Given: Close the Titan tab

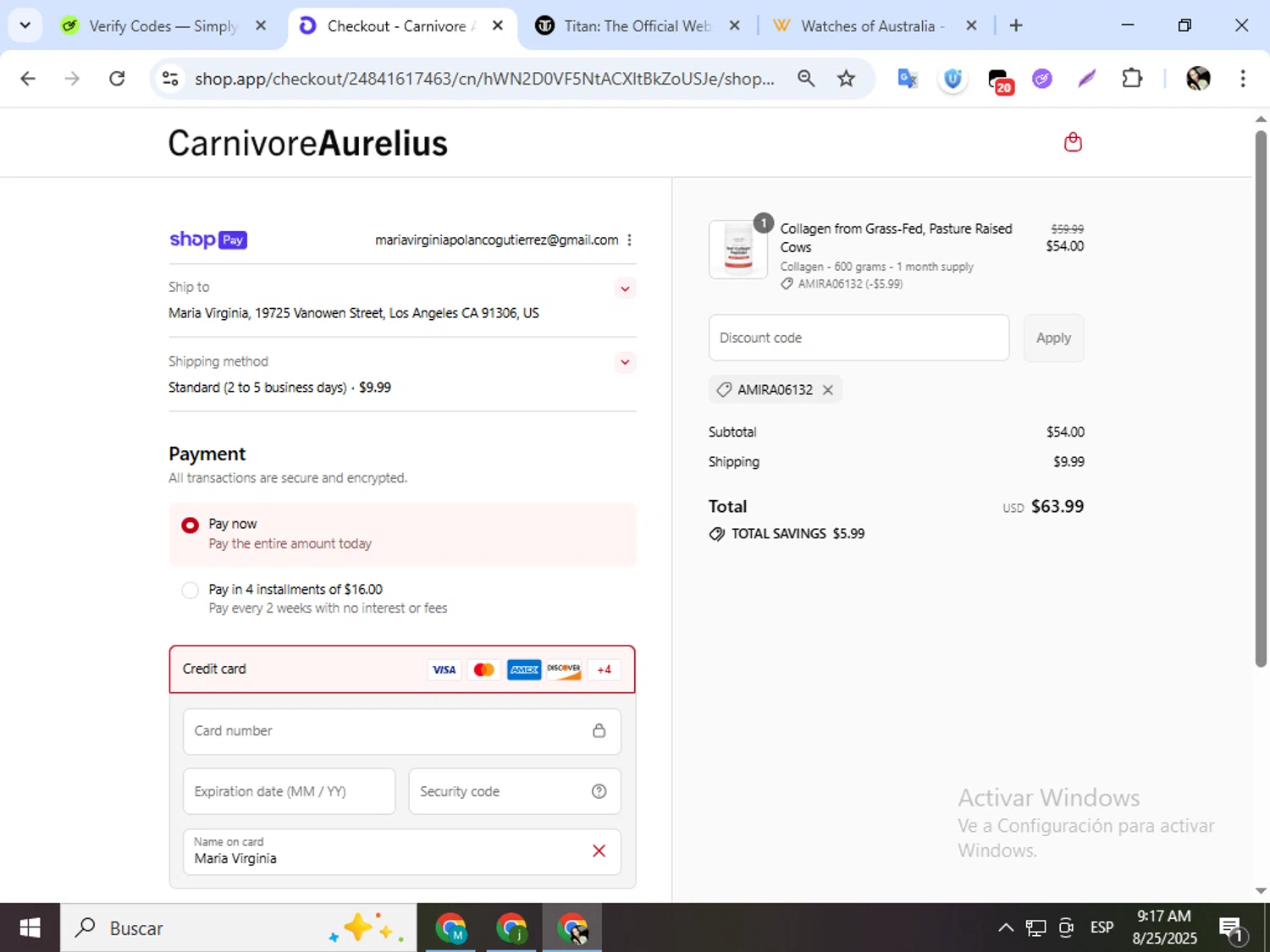Looking at the screenshot, I should coord(735,25).
